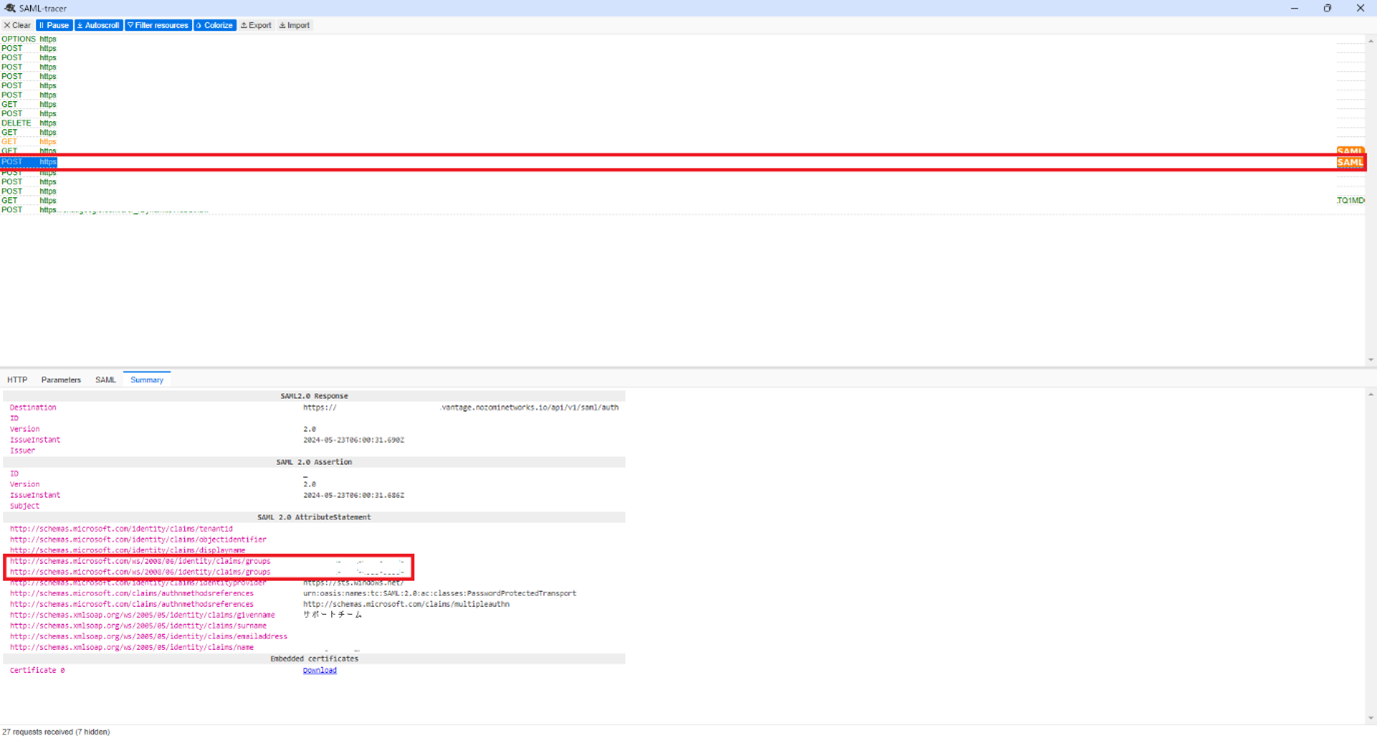Select the DELETE request row
Viewport: 1377px width, 741px height.
[684, 123]
